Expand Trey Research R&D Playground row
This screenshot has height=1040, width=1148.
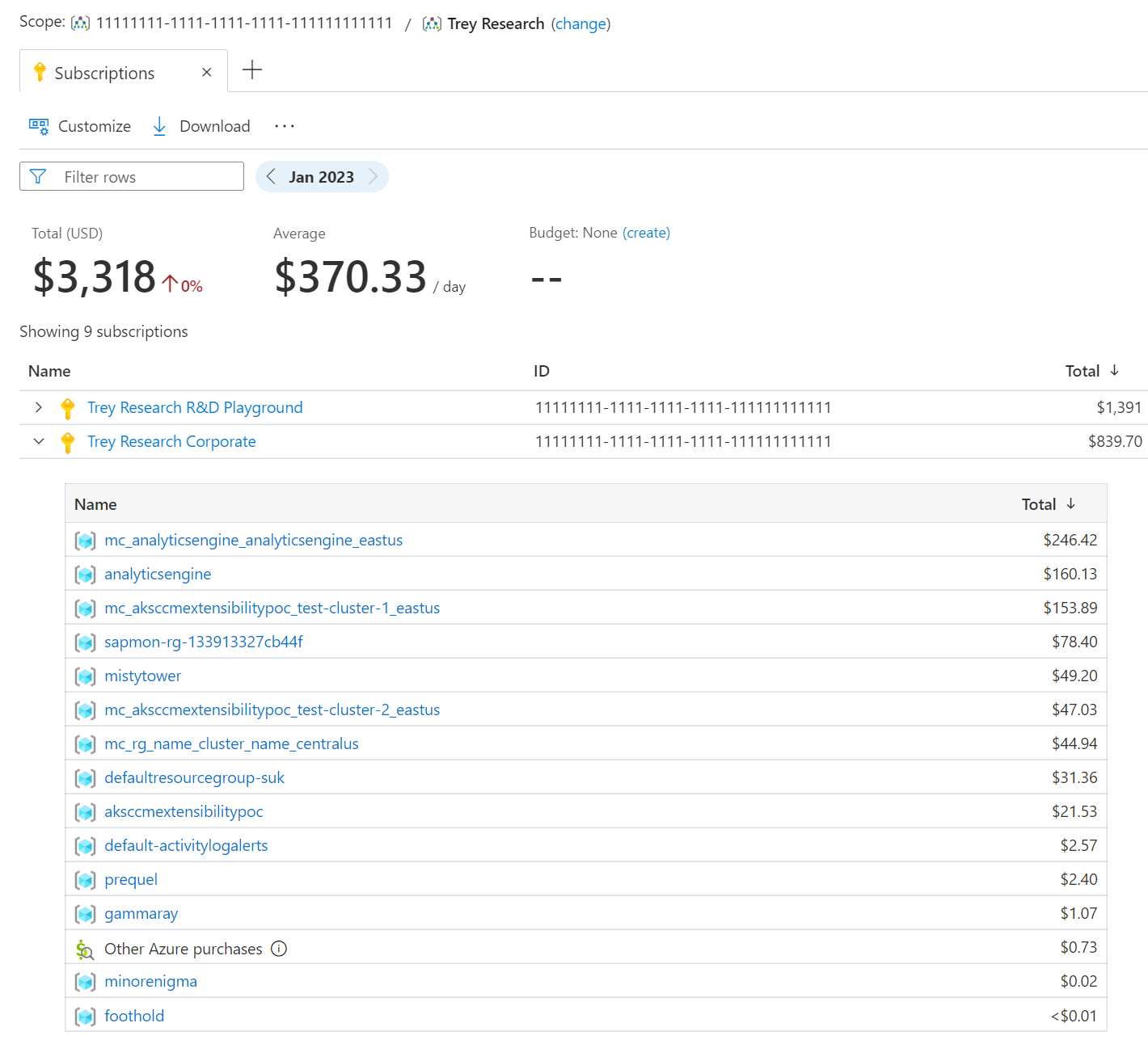39,407
